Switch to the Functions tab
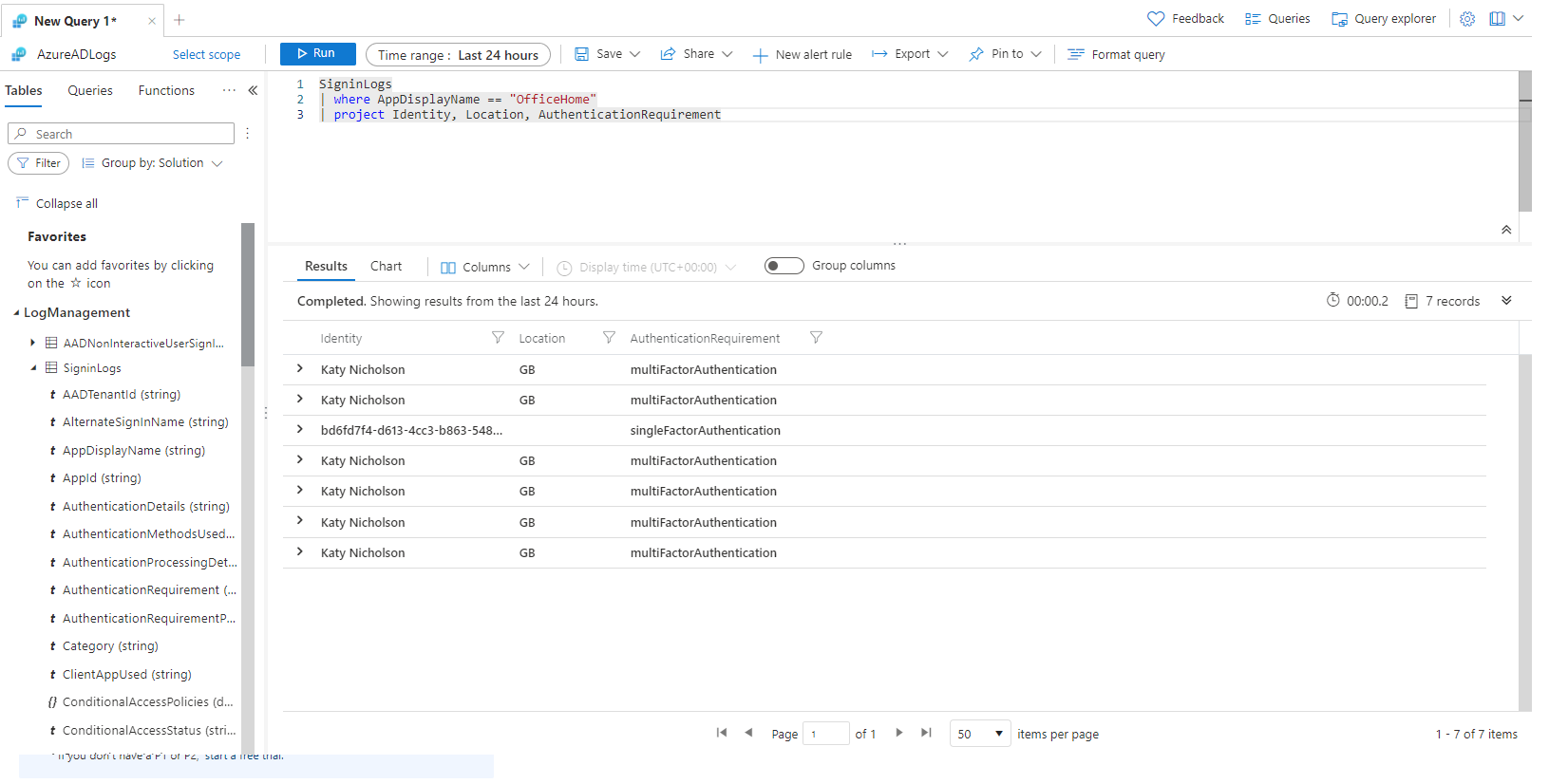Viewport: 1549px width, 784px height. coord(166,91)
